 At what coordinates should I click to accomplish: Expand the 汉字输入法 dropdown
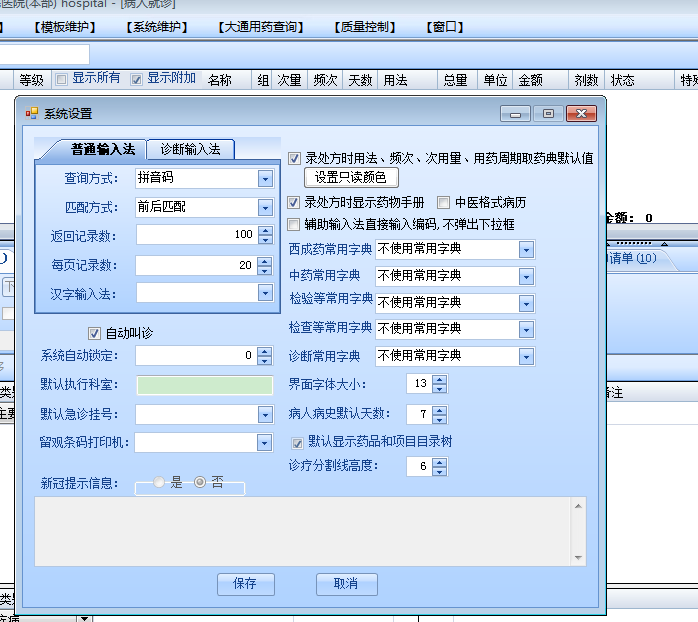click(x=265, y=293)
